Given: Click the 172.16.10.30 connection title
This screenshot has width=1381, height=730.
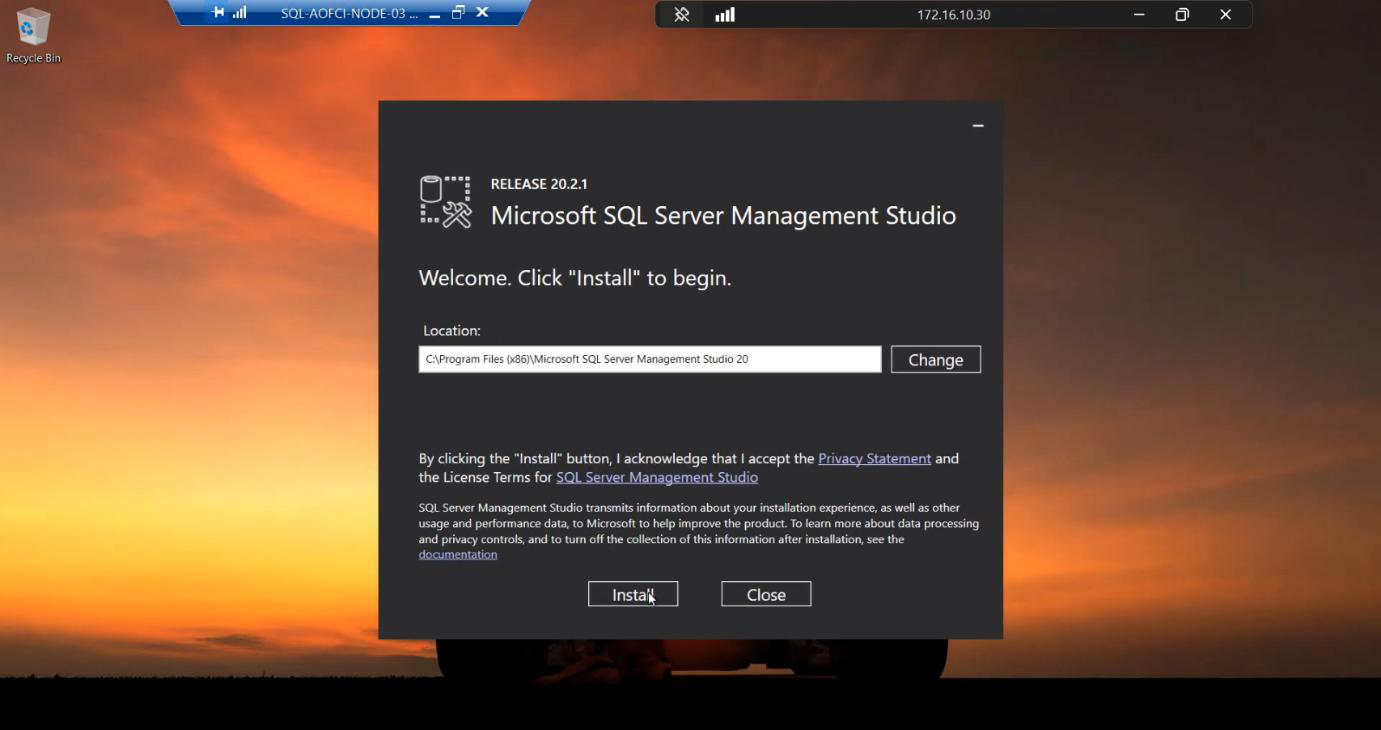Looking at the screenshot, I should [x=954, y=14].
